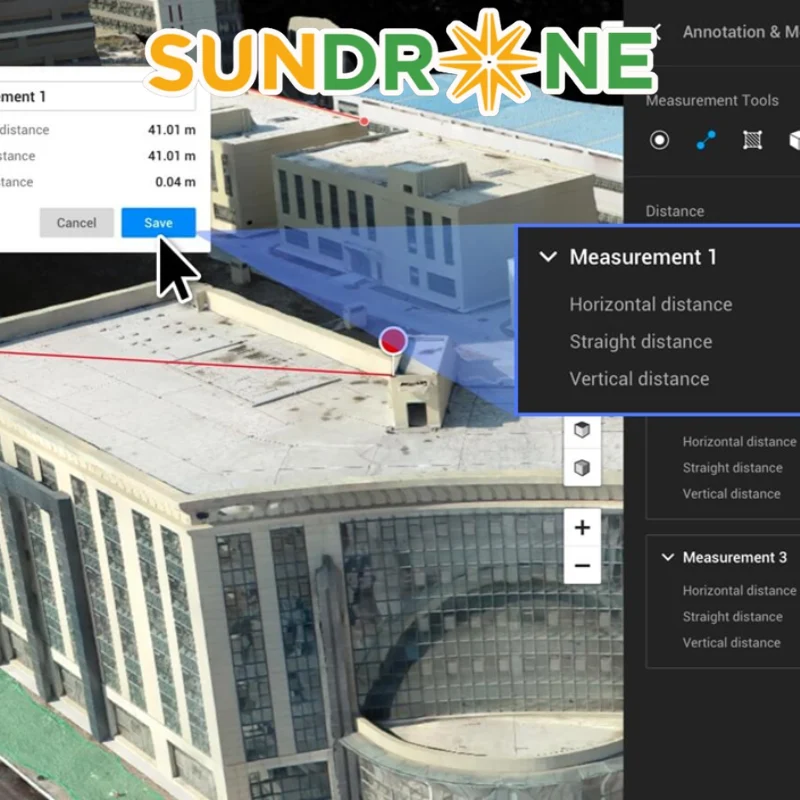Click the Measurement Tools heading

coord(712,101)
